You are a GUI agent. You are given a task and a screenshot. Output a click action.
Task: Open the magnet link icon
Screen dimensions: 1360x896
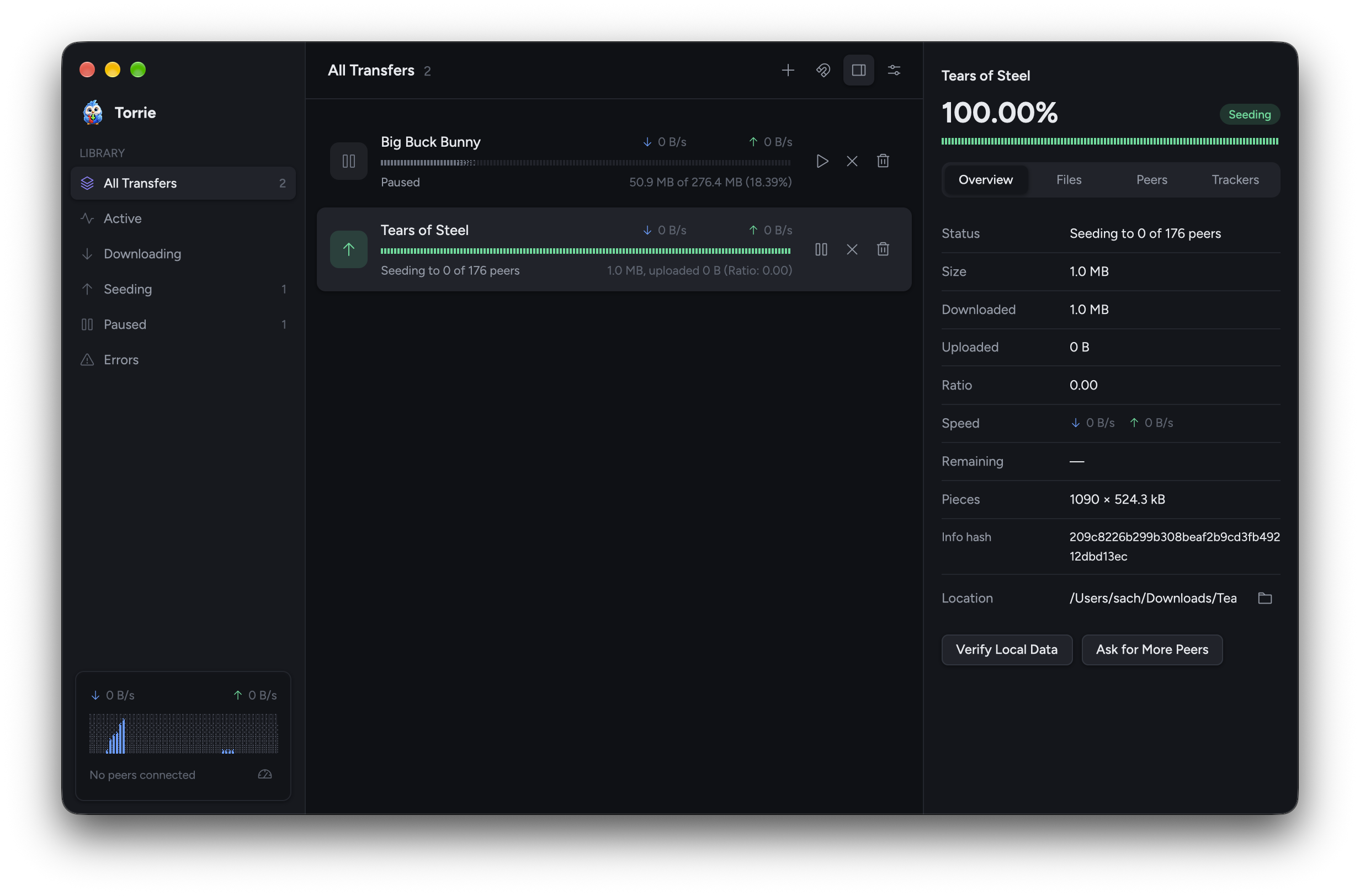[823, 70]
